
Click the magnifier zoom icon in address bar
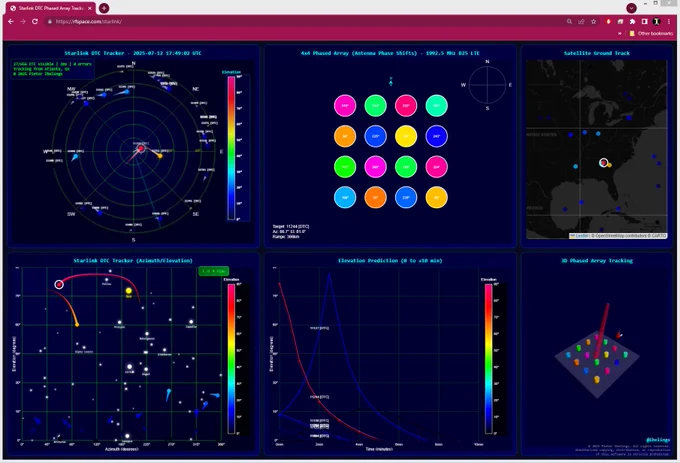pyautogui.click(x=569, y=21)
